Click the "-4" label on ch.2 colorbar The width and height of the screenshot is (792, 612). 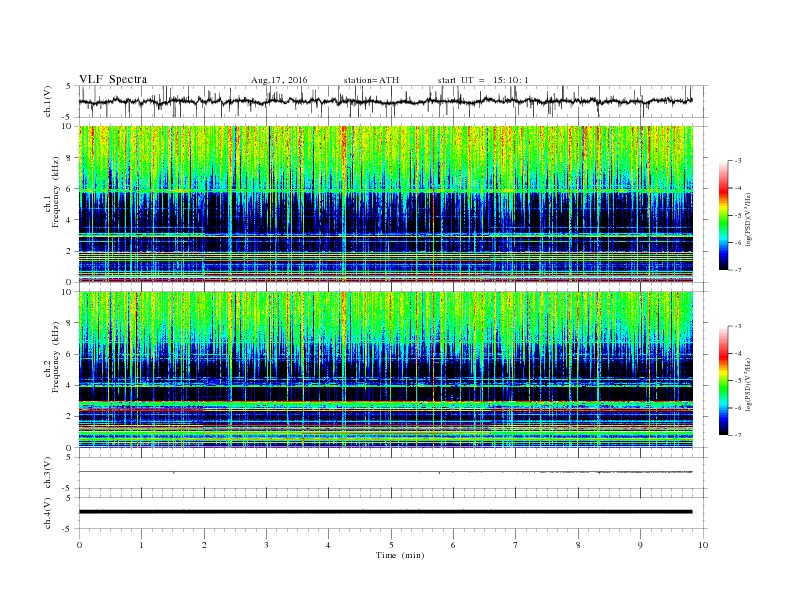(x=738, y=353)
